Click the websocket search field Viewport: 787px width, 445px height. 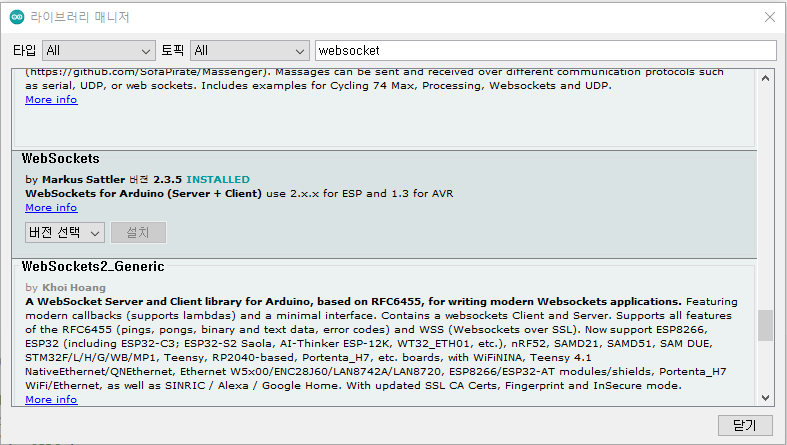click(x=546, y=51)
